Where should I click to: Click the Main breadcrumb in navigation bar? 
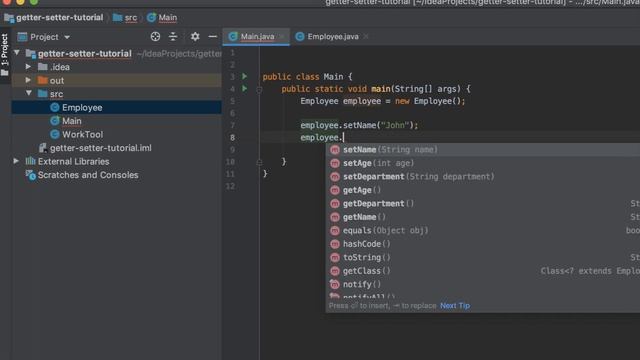(167, 18)
